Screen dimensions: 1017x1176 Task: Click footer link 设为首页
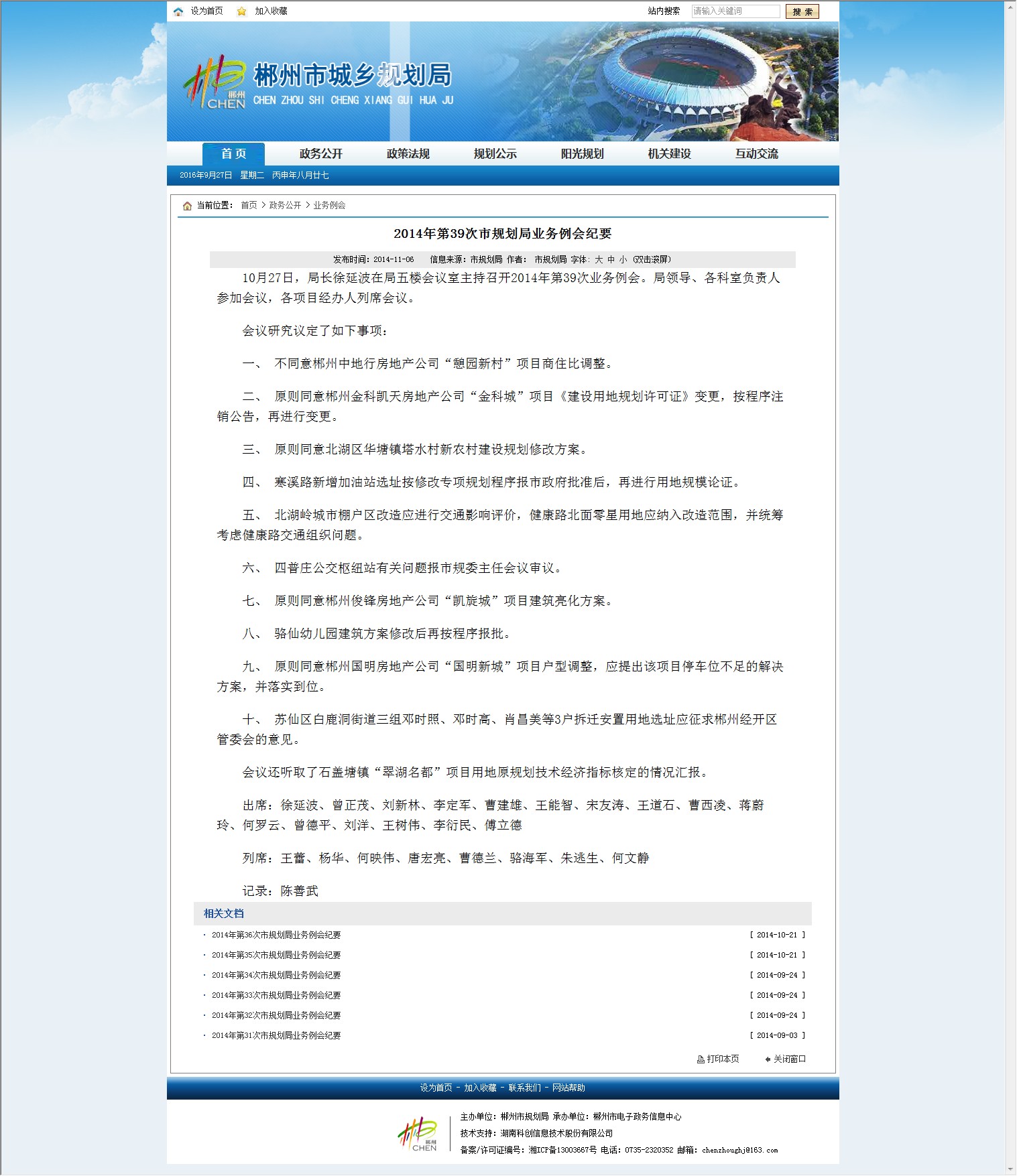click(436, 1088)
